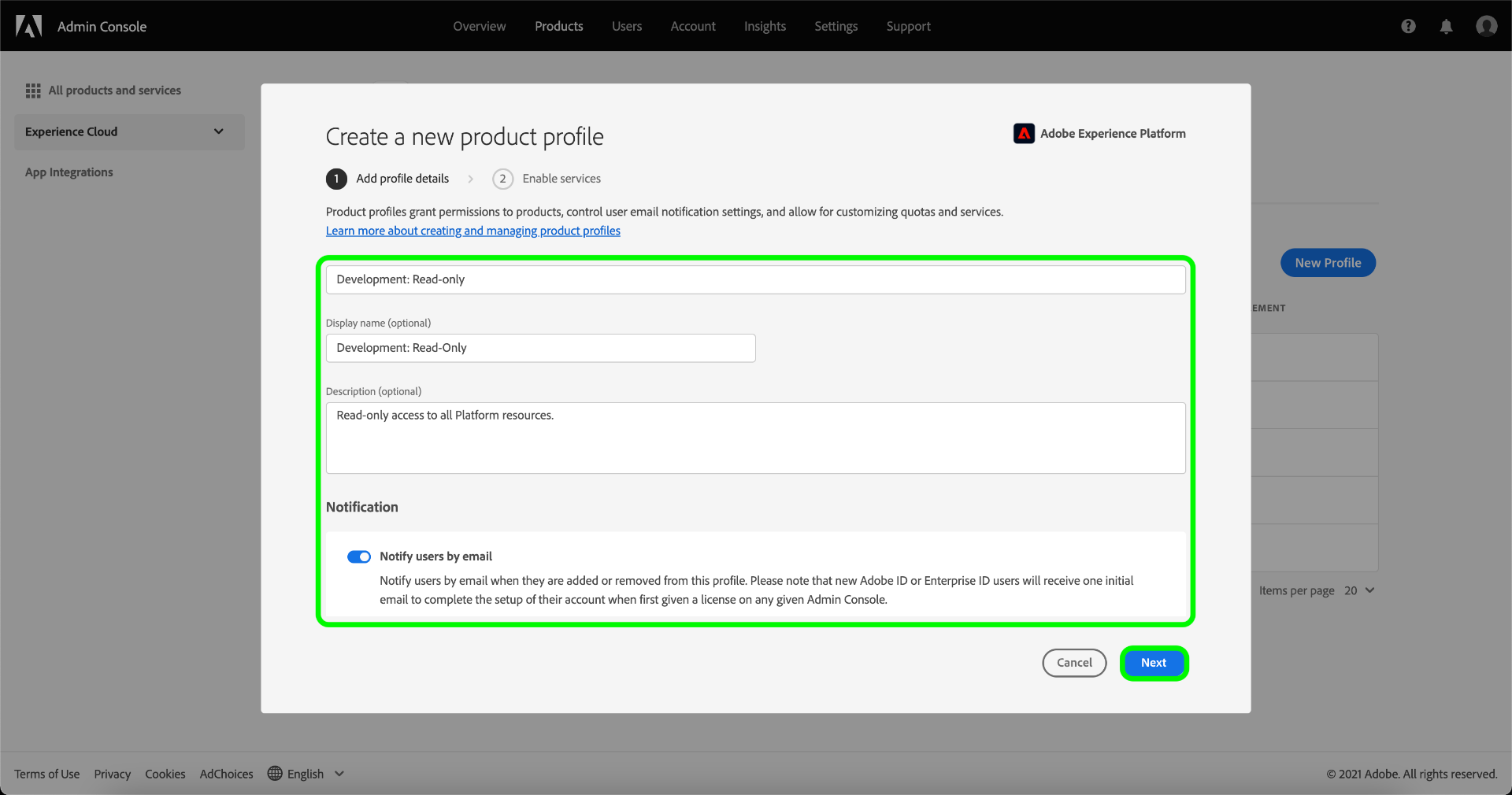Open the items per page dropdown
The height and width of the screenshot is (795, 1512).
(1359, 590)
